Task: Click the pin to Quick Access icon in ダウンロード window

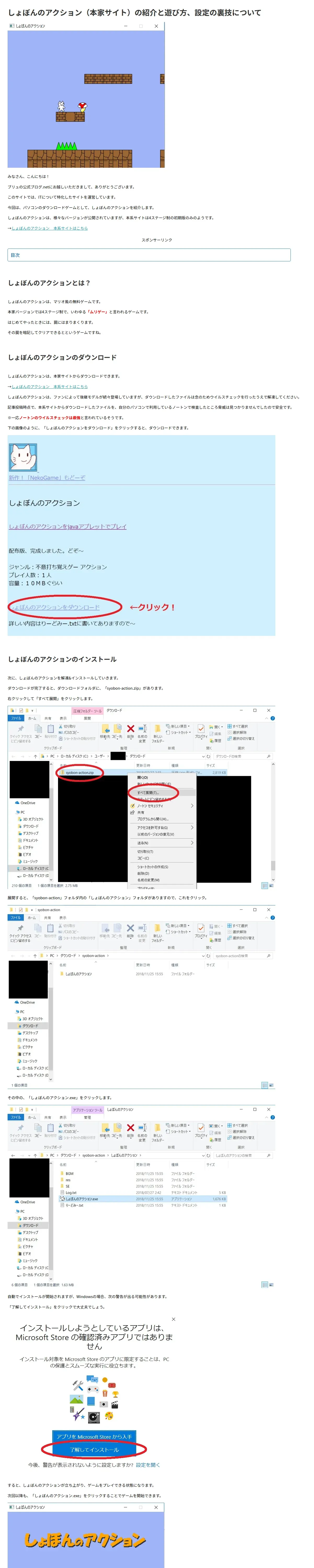Action: [x=20, y=729]
